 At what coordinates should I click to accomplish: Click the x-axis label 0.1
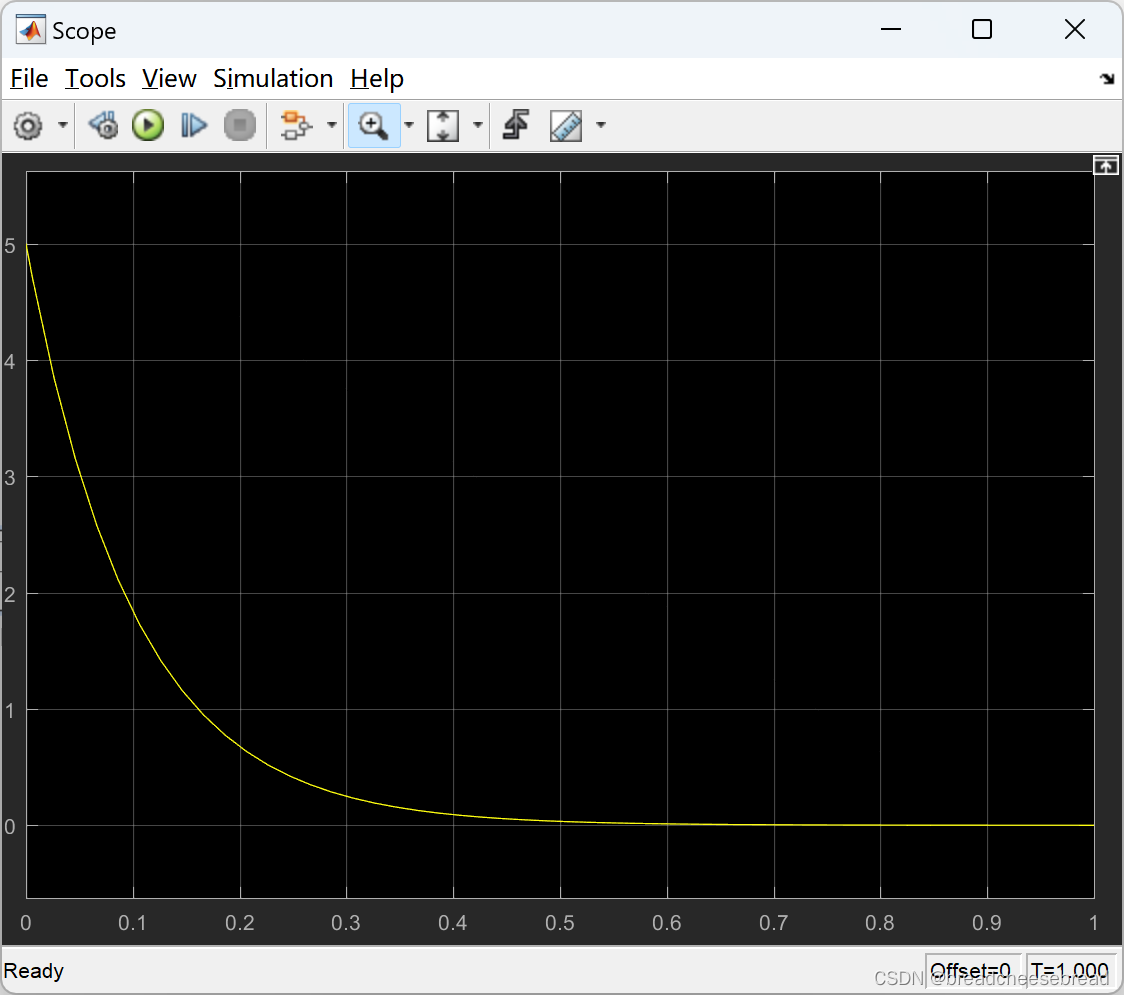click(133, 923)
